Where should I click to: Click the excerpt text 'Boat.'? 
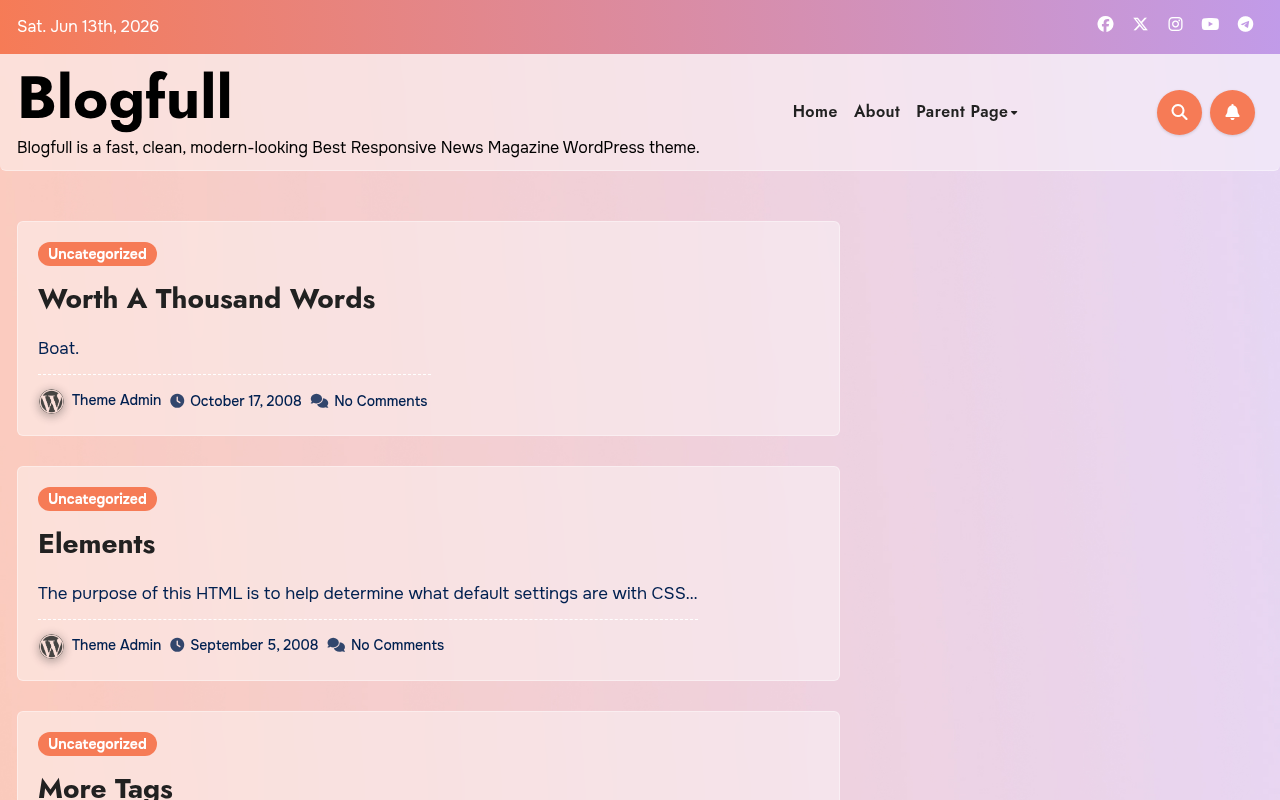click(x=58, y=348)
